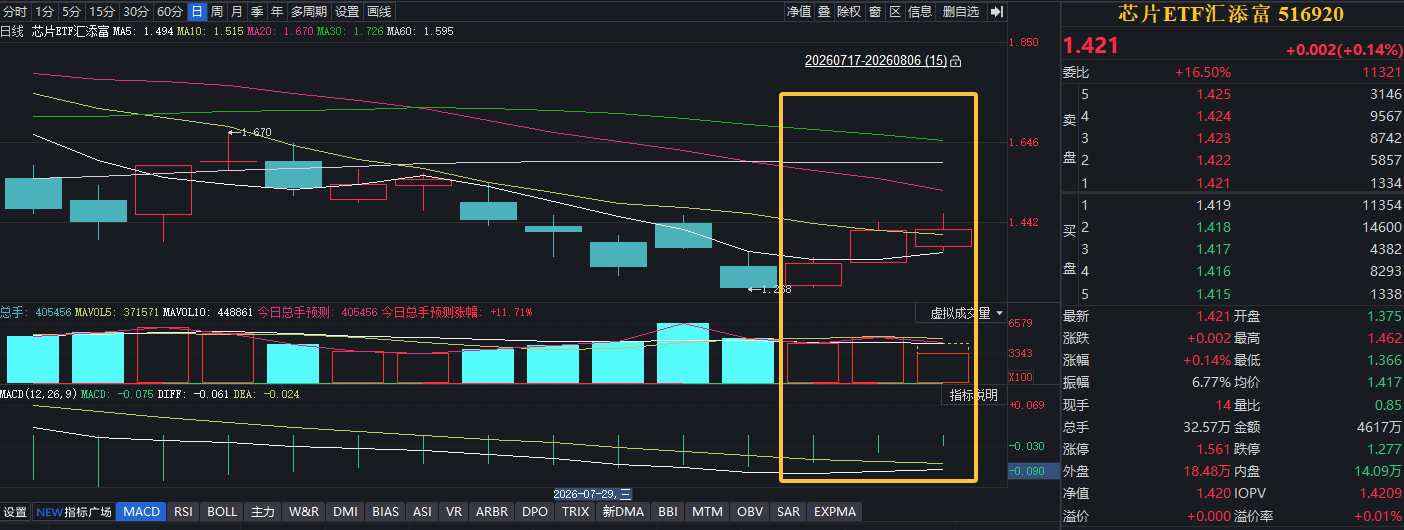
Task: Select the 月 monthly period
Action: 237,12
